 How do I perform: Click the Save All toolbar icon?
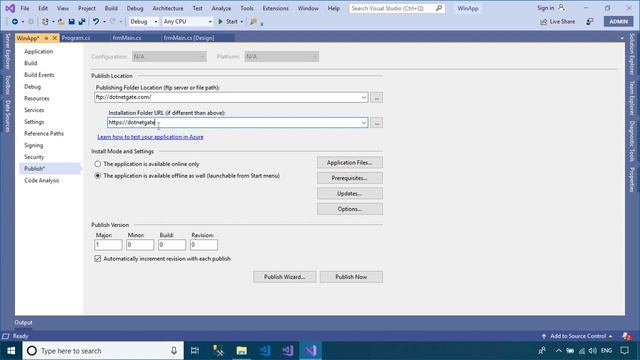point(82,22)
